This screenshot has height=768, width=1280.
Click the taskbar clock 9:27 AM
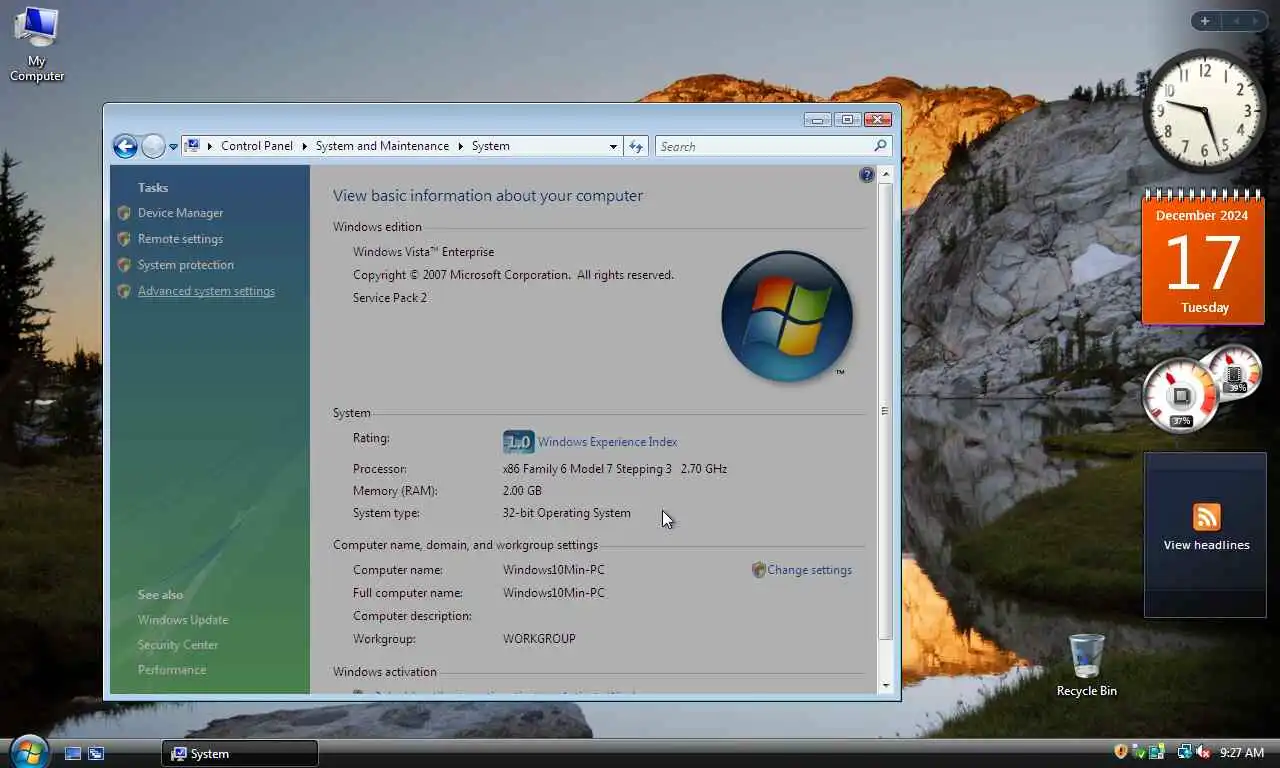tap(1242, 752)
